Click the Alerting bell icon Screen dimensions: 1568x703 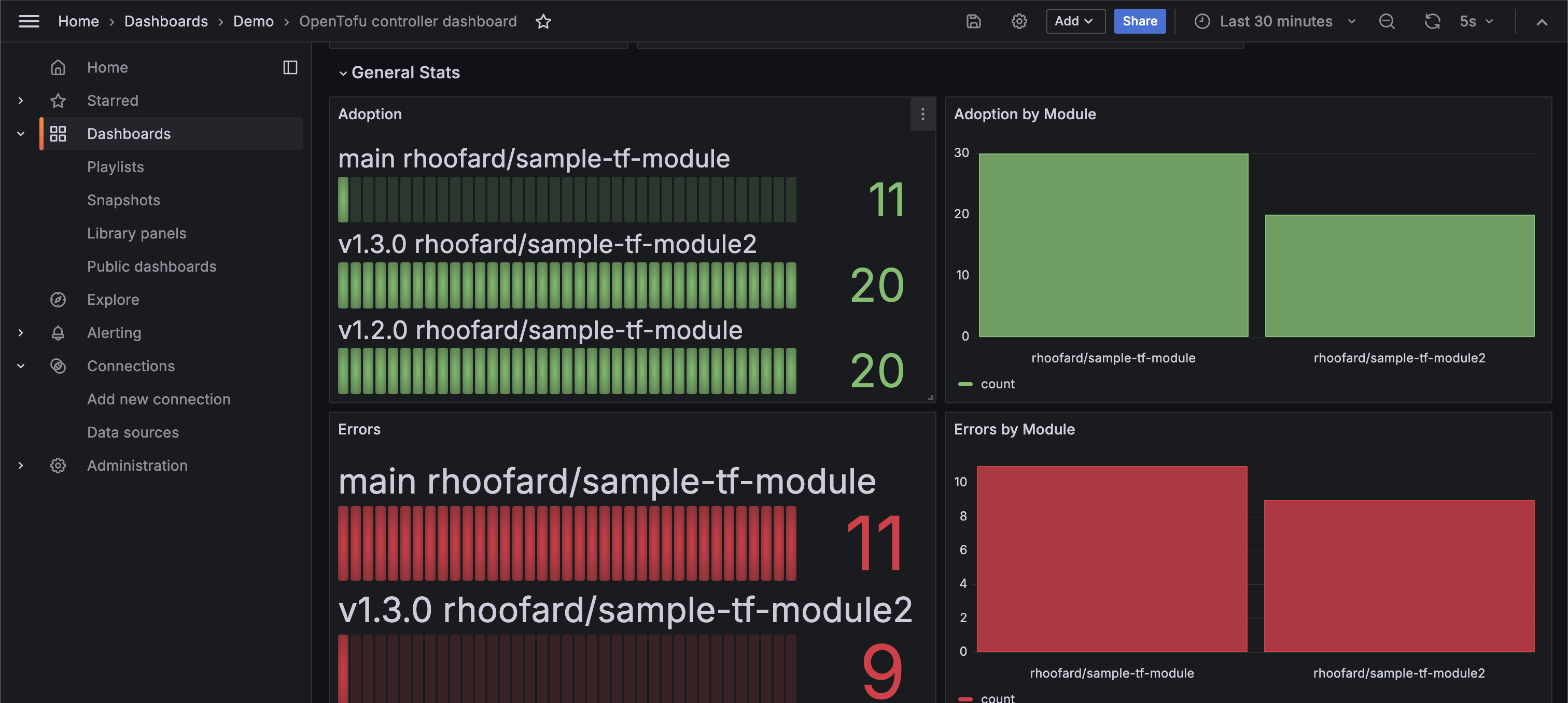[x=58, y=333]
